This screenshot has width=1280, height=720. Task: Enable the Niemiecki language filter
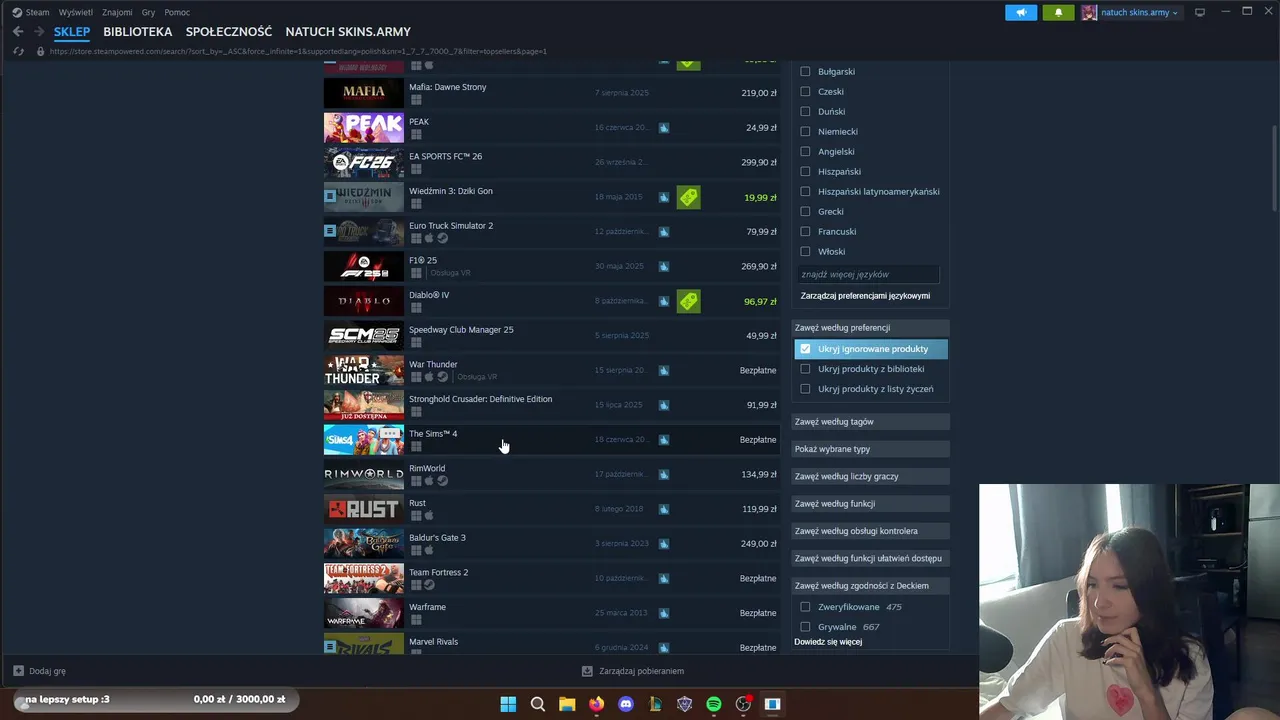pos(805,131)
